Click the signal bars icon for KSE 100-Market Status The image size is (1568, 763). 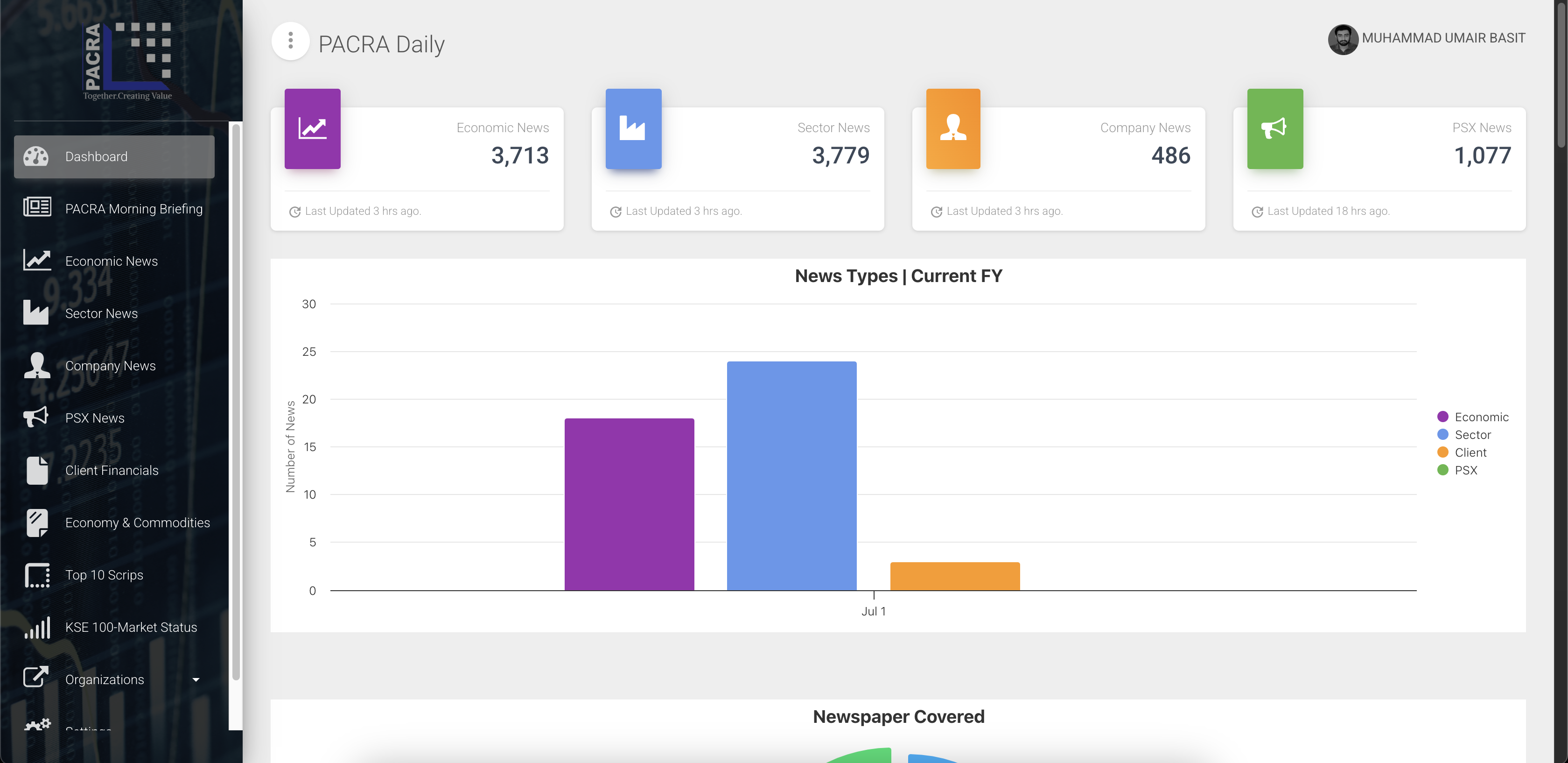(x=37, y=627)
